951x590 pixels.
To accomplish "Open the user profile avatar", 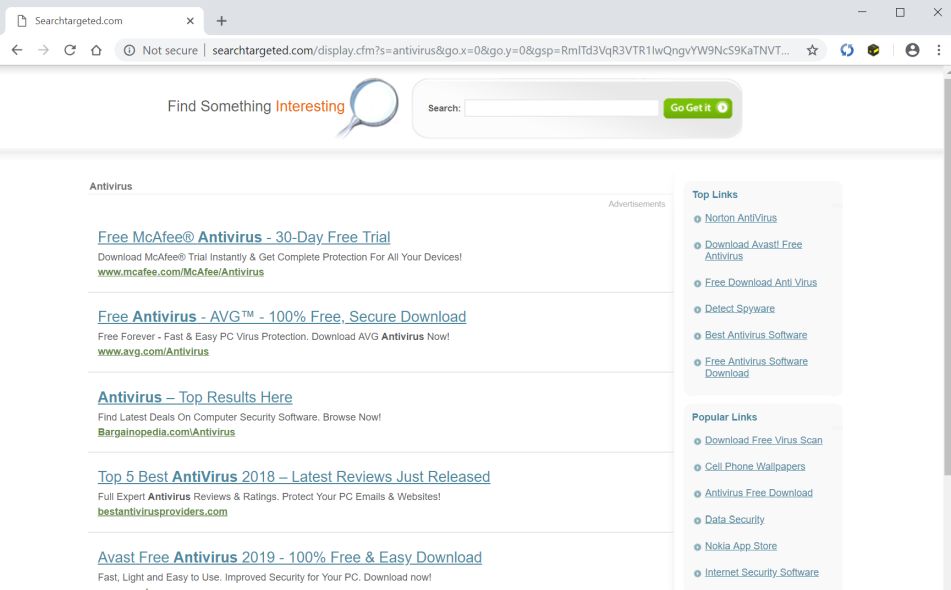I will 912,50.
